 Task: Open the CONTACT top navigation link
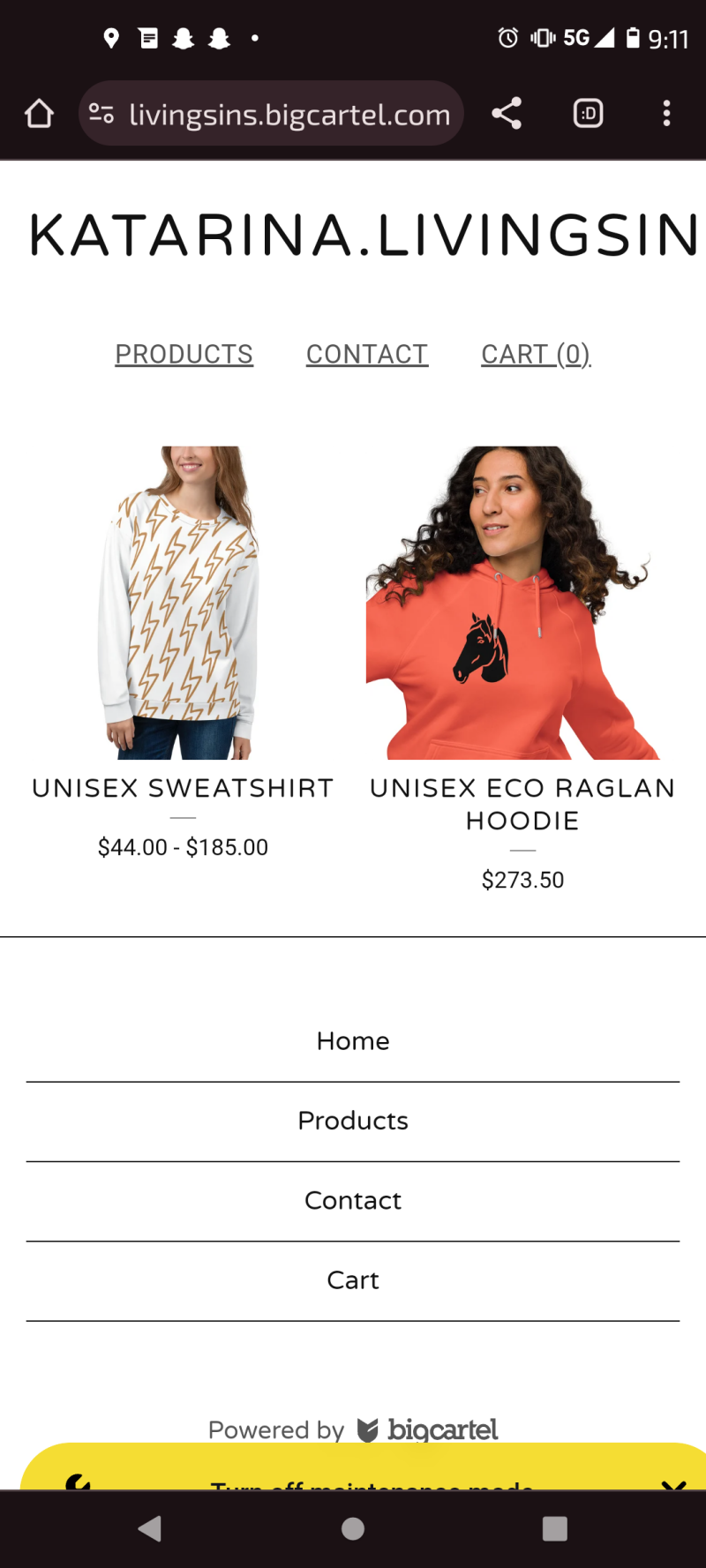(x=367, y=354)
